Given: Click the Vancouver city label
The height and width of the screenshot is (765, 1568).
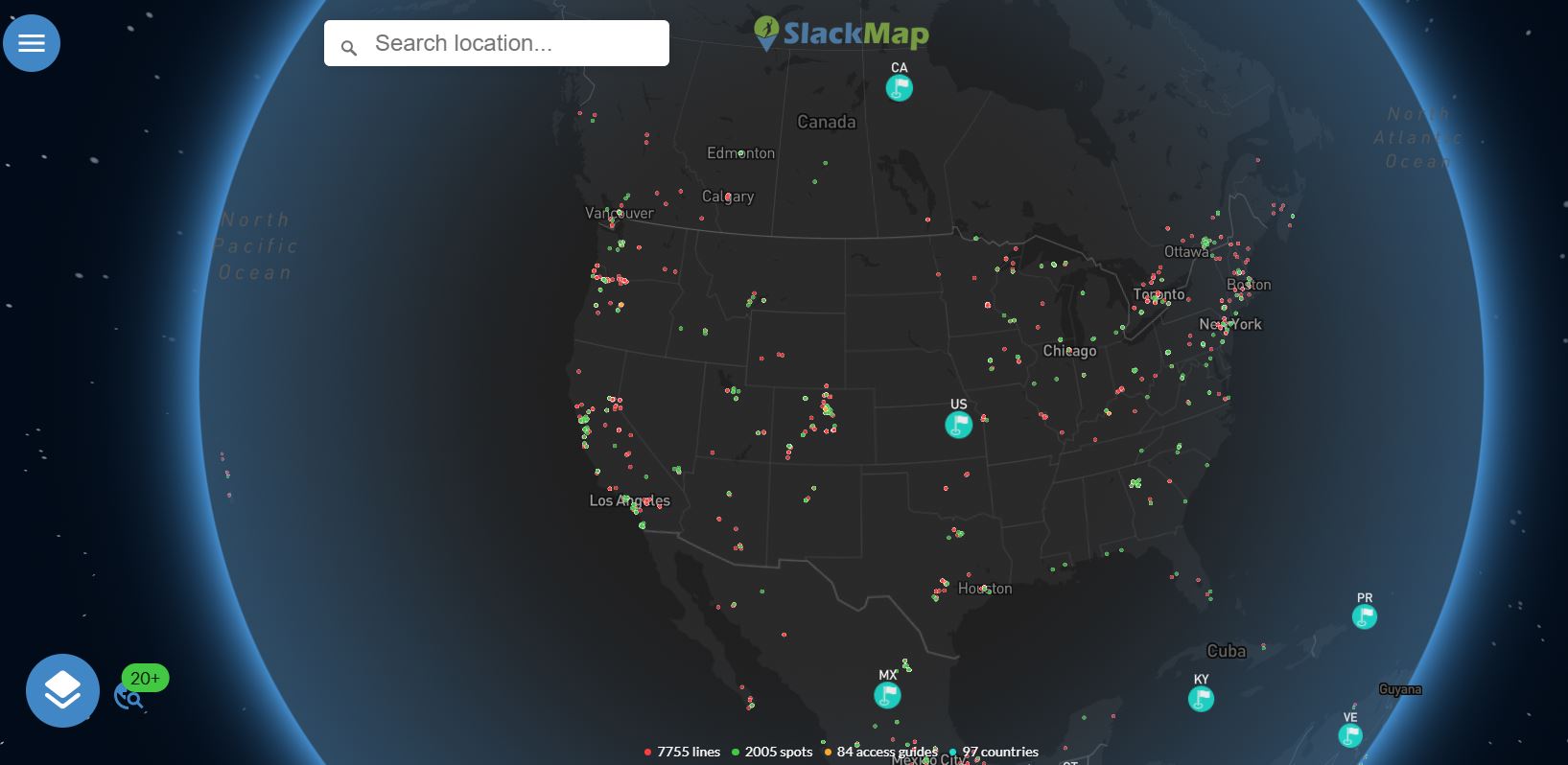Looking at the screenshot, I should pyautogui.click(x=620, y=213).
